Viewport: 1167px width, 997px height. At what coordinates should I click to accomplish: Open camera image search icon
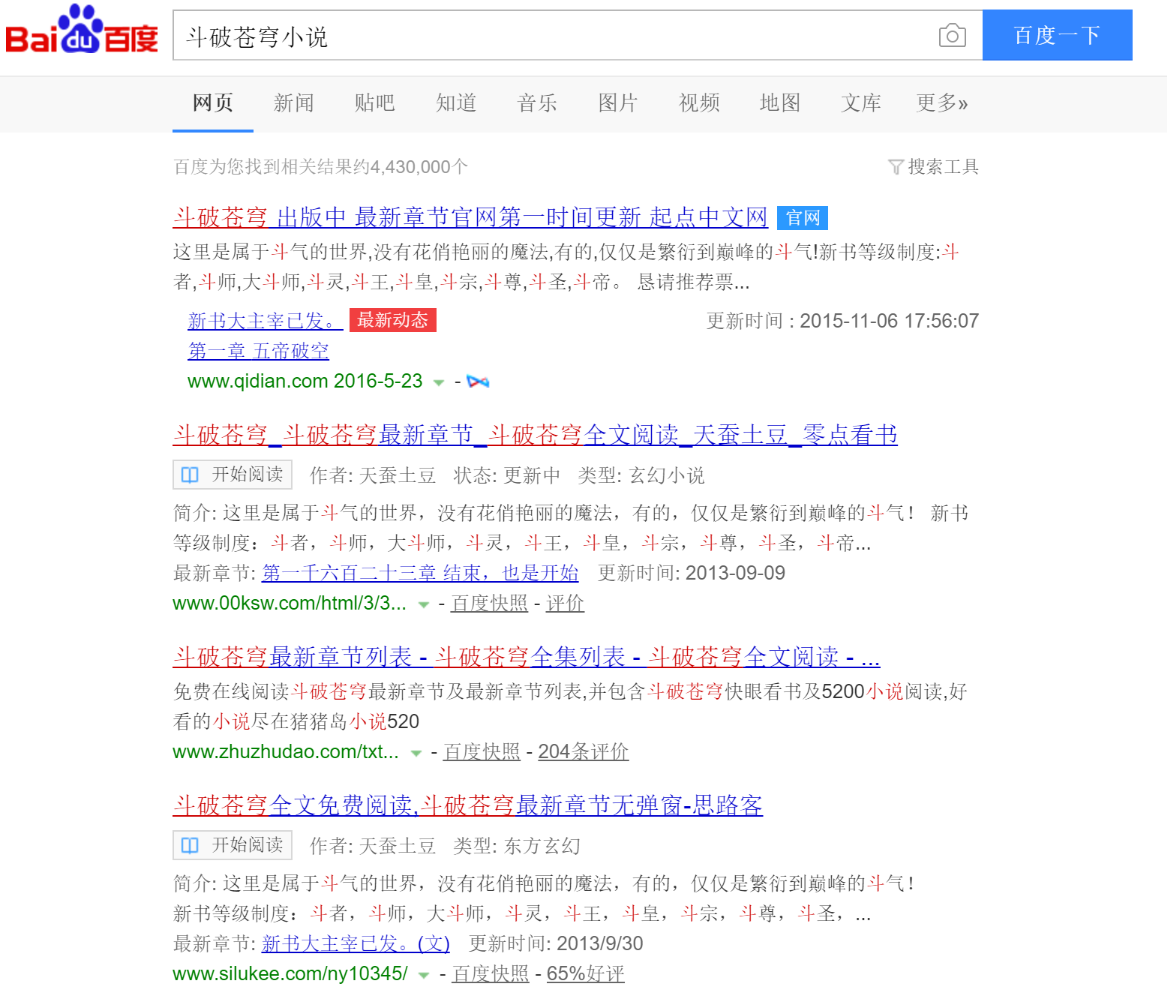[952, 35]
